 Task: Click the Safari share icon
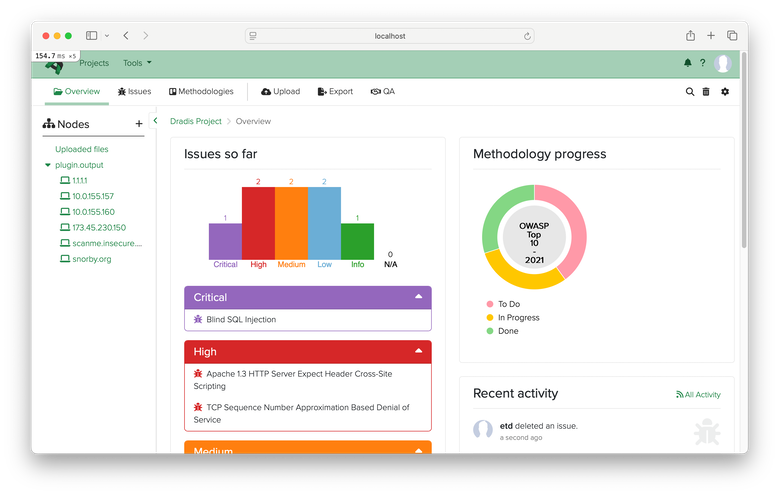click(x=690, y=35)
